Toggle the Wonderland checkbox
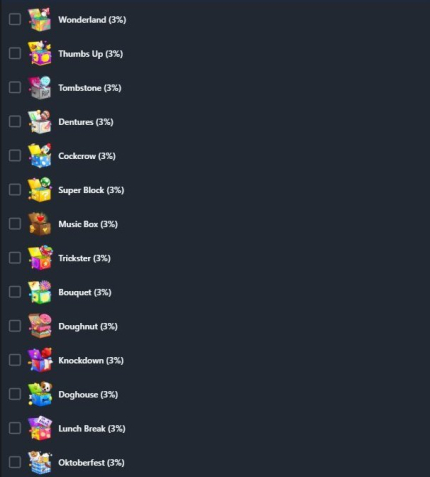This screenshot has width=430, height=477. pyautogui.click(x=15, y=19)
